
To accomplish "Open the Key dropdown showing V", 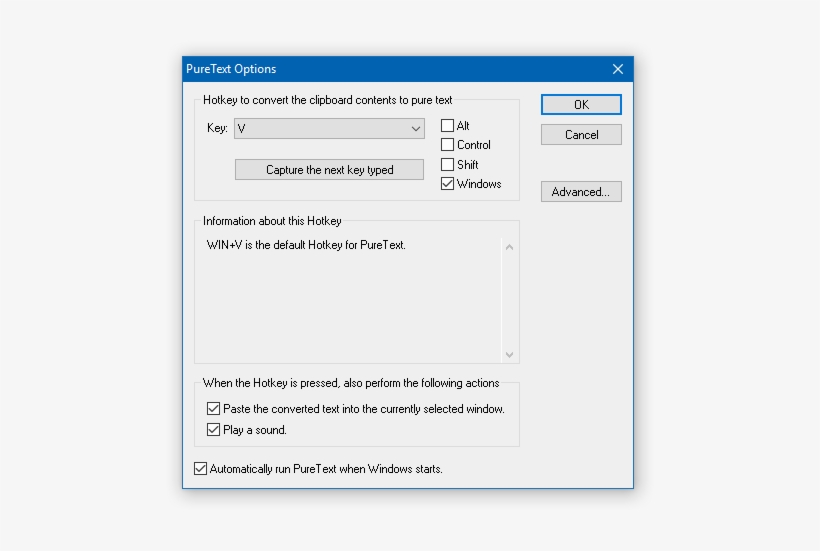I will pos(329,129).
